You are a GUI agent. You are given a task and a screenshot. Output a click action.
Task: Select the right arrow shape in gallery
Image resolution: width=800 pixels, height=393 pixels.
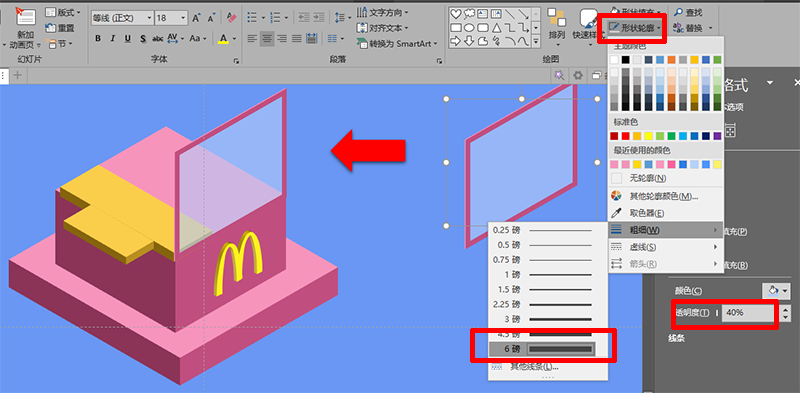(455, 41)
